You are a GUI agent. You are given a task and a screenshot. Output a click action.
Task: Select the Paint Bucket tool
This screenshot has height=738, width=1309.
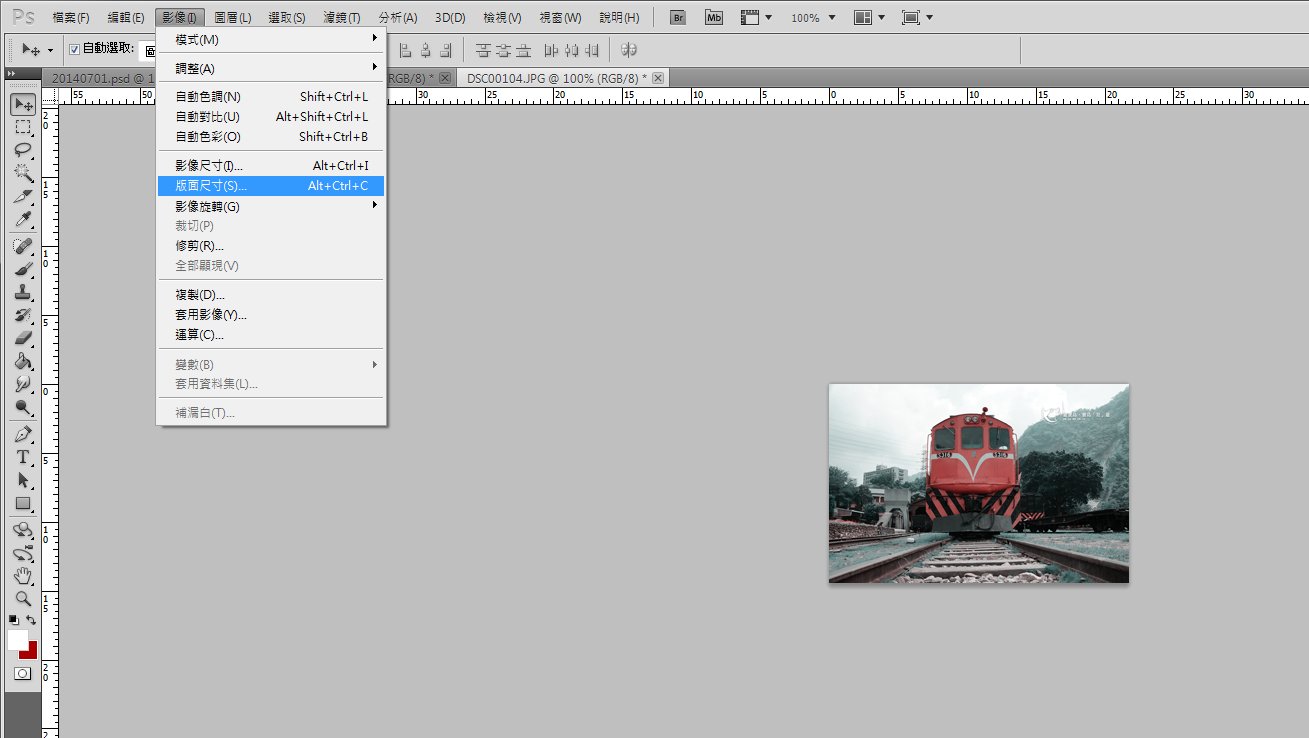point(22,361)
